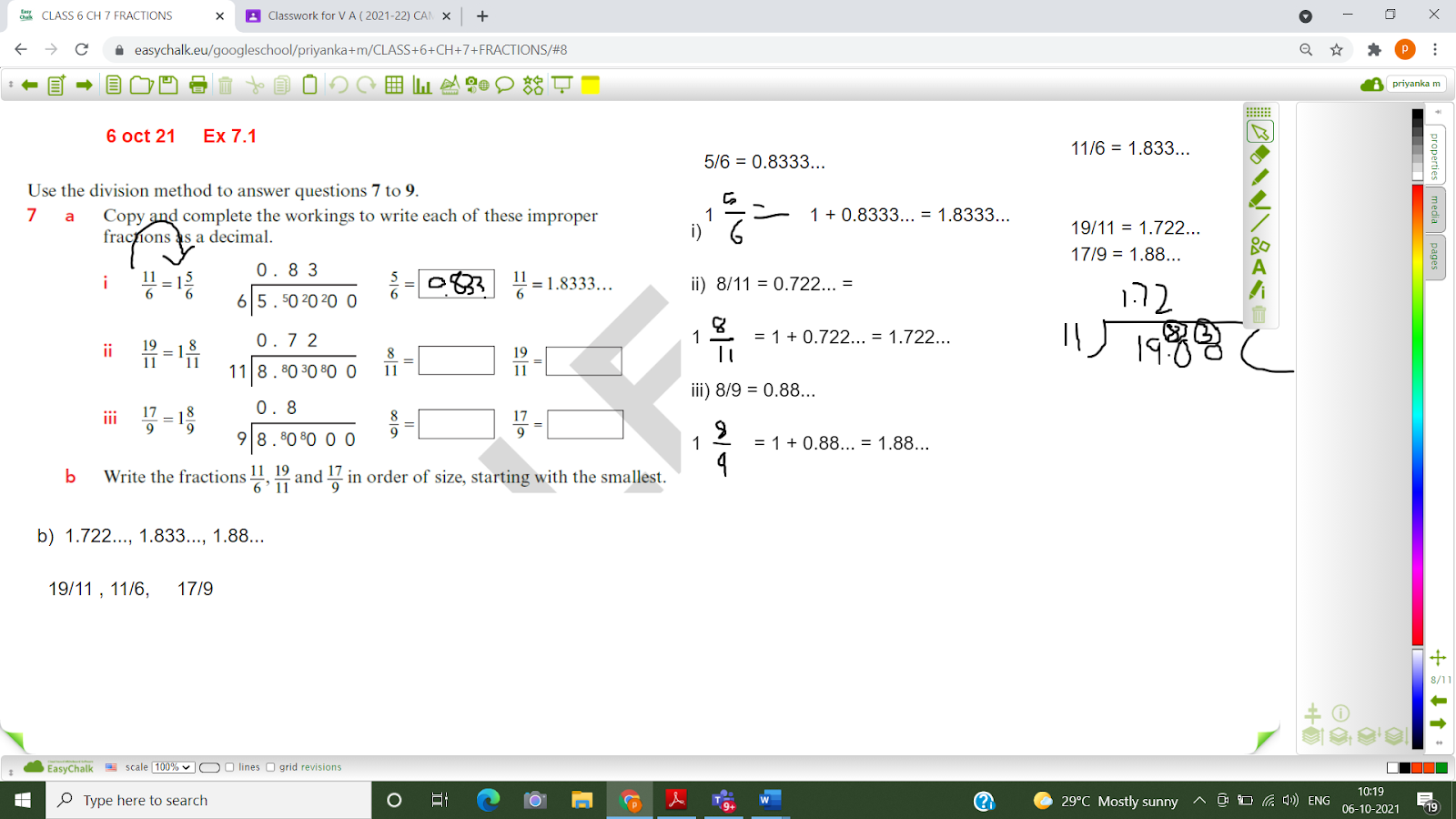This screenshot has width=1456, height=819.
Task: Switch to Classwork for V A browser tab
Action: (x=349, y=15)
